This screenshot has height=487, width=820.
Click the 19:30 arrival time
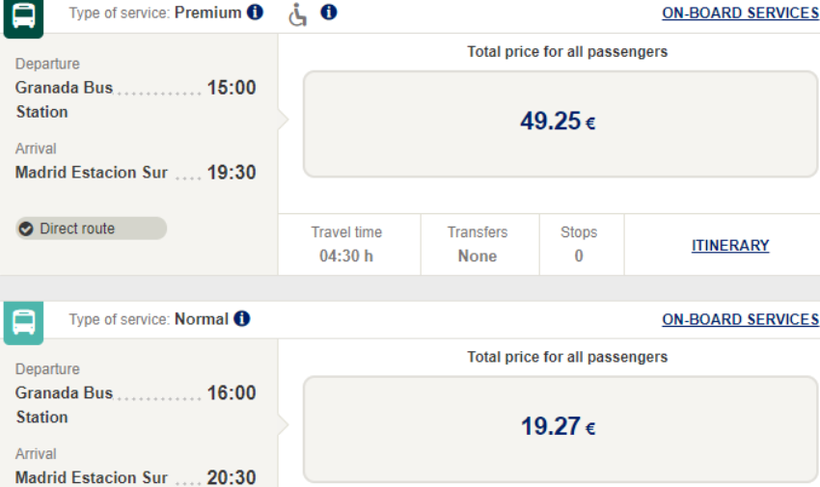coord(231,173)
